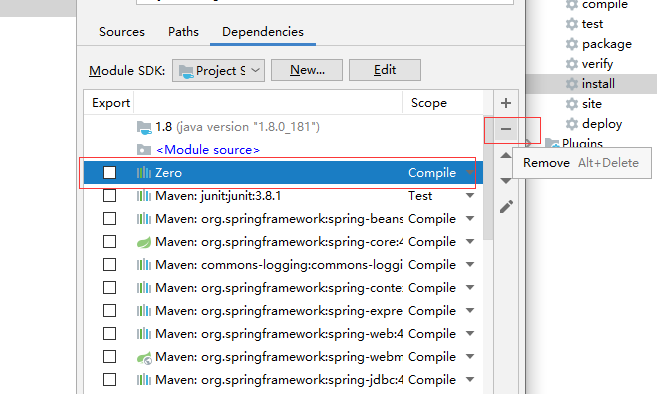Viewport: 657px width, 394px height.
Task: Move dependency down with down arrow
Action: 506,181
